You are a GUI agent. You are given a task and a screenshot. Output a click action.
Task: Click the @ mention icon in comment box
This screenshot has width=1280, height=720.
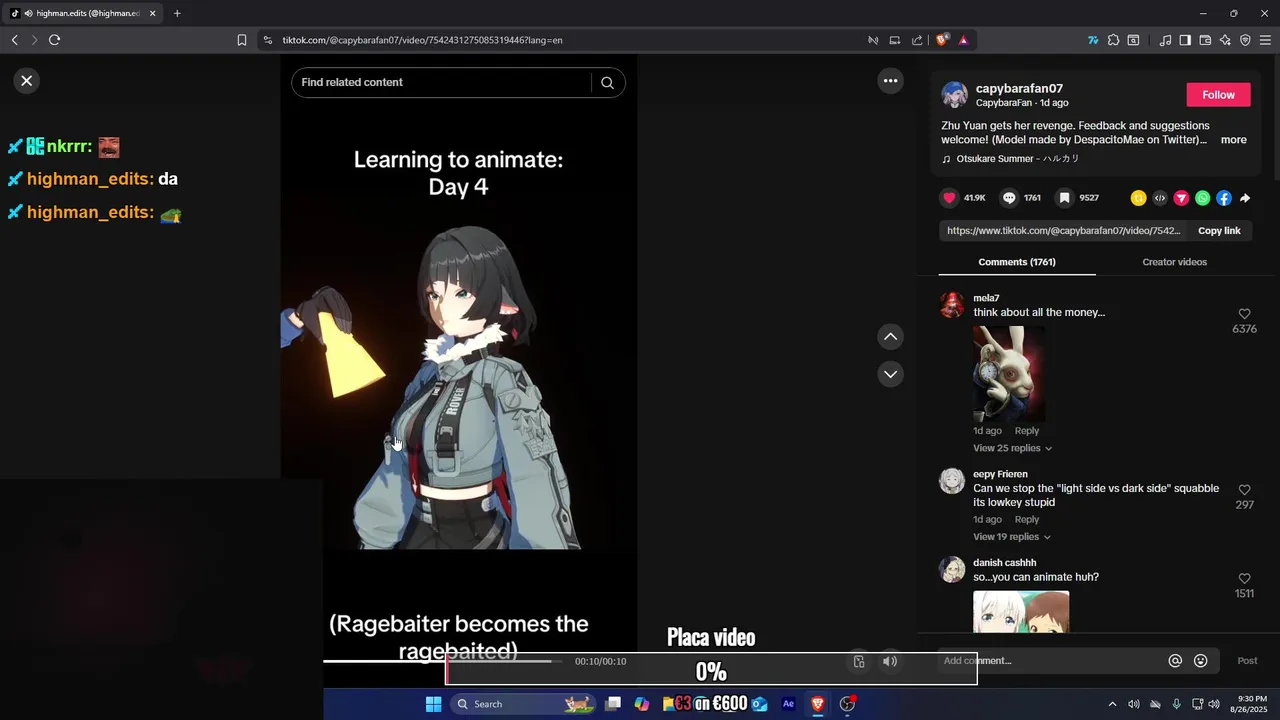click(1175, 661)
